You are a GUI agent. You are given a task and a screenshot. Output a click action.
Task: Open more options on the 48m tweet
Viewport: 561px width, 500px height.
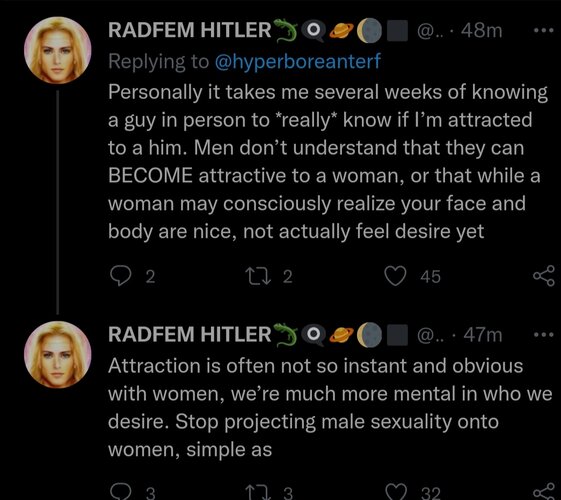[544, 31]
